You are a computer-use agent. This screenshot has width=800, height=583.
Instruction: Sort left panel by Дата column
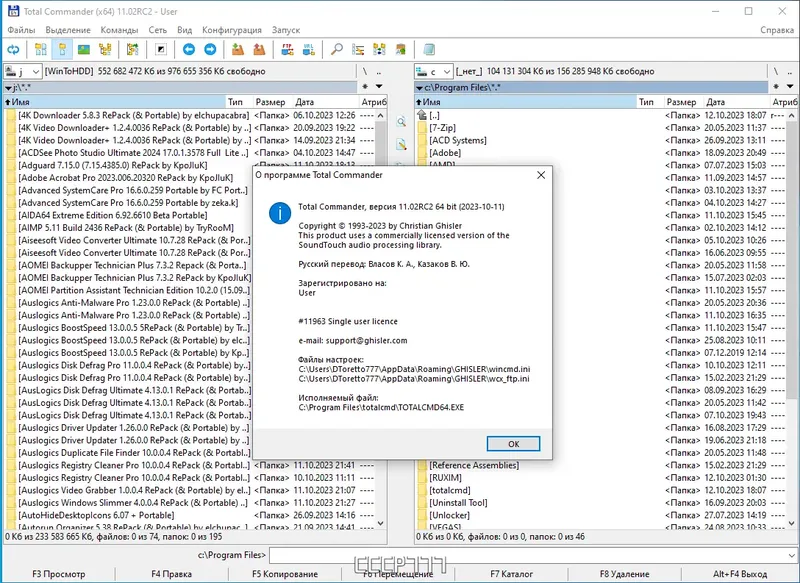[325, 102]
